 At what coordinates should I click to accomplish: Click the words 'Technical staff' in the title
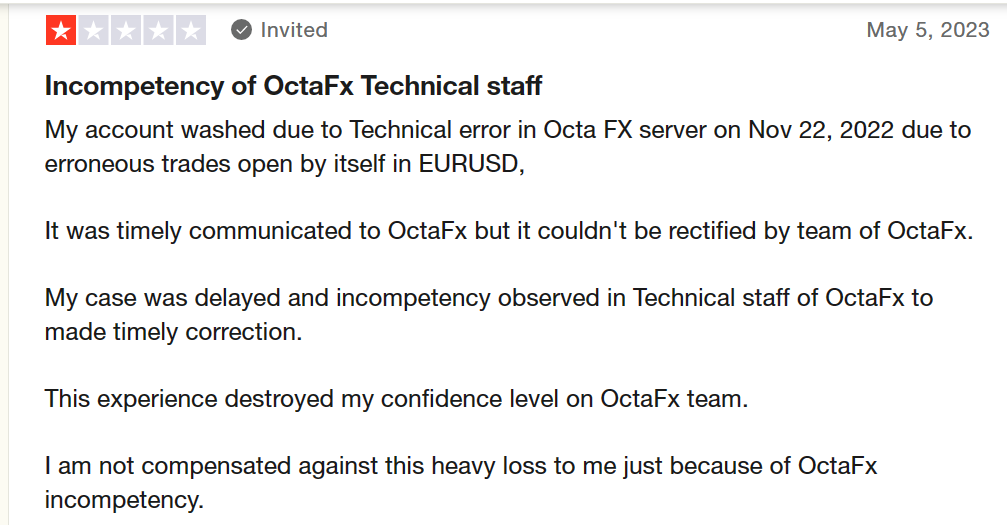pyautogui.click(x=451, y=85)
